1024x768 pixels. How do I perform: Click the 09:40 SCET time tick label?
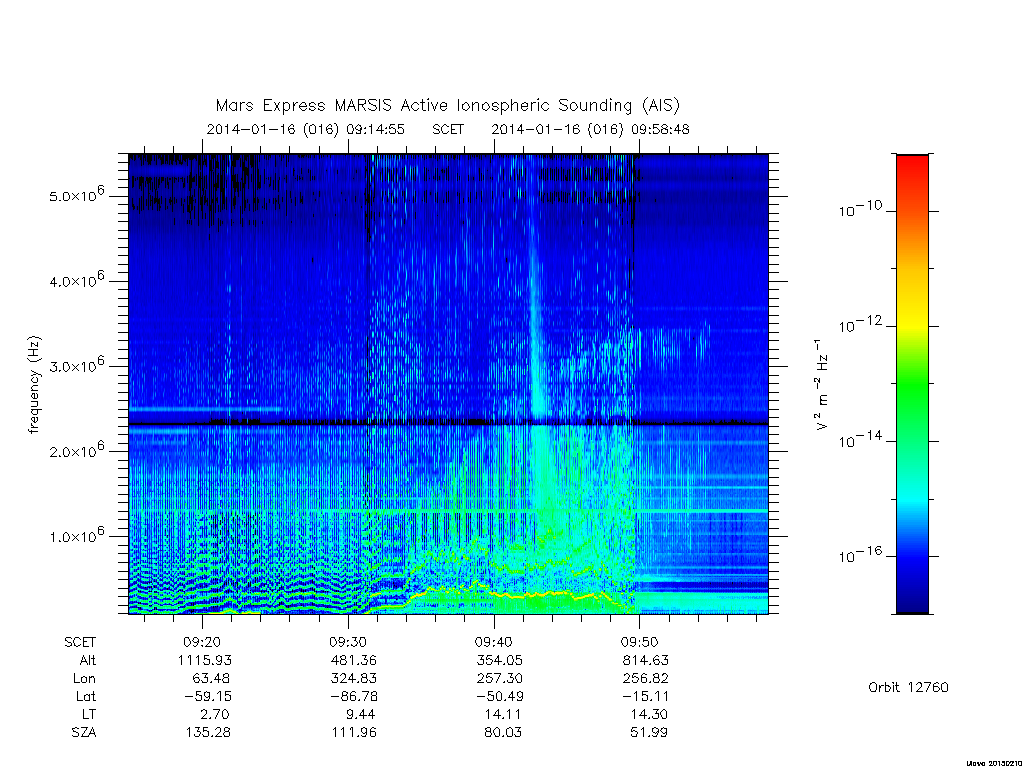click(x=494, y=642)
